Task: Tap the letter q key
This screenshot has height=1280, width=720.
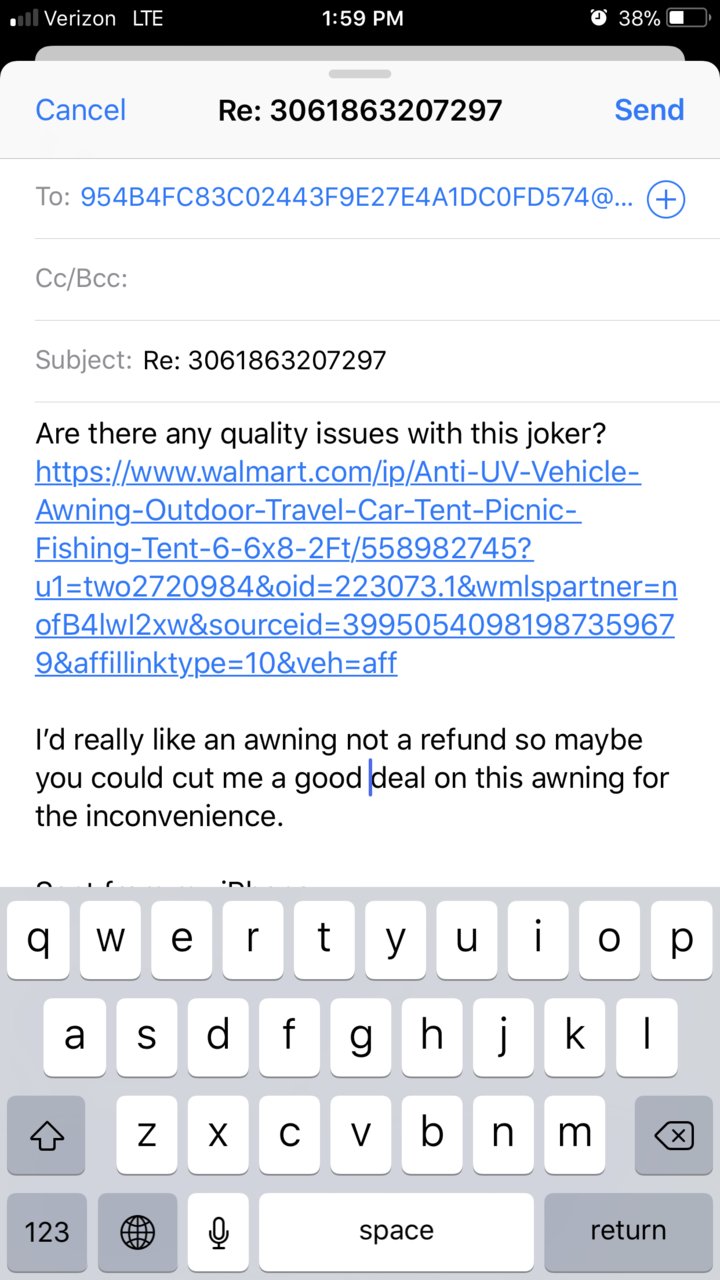Action: tap(39, 939)
